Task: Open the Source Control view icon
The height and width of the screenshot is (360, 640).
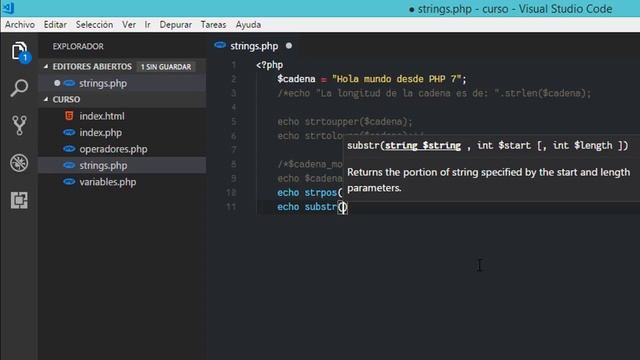Action: point(19,125)
